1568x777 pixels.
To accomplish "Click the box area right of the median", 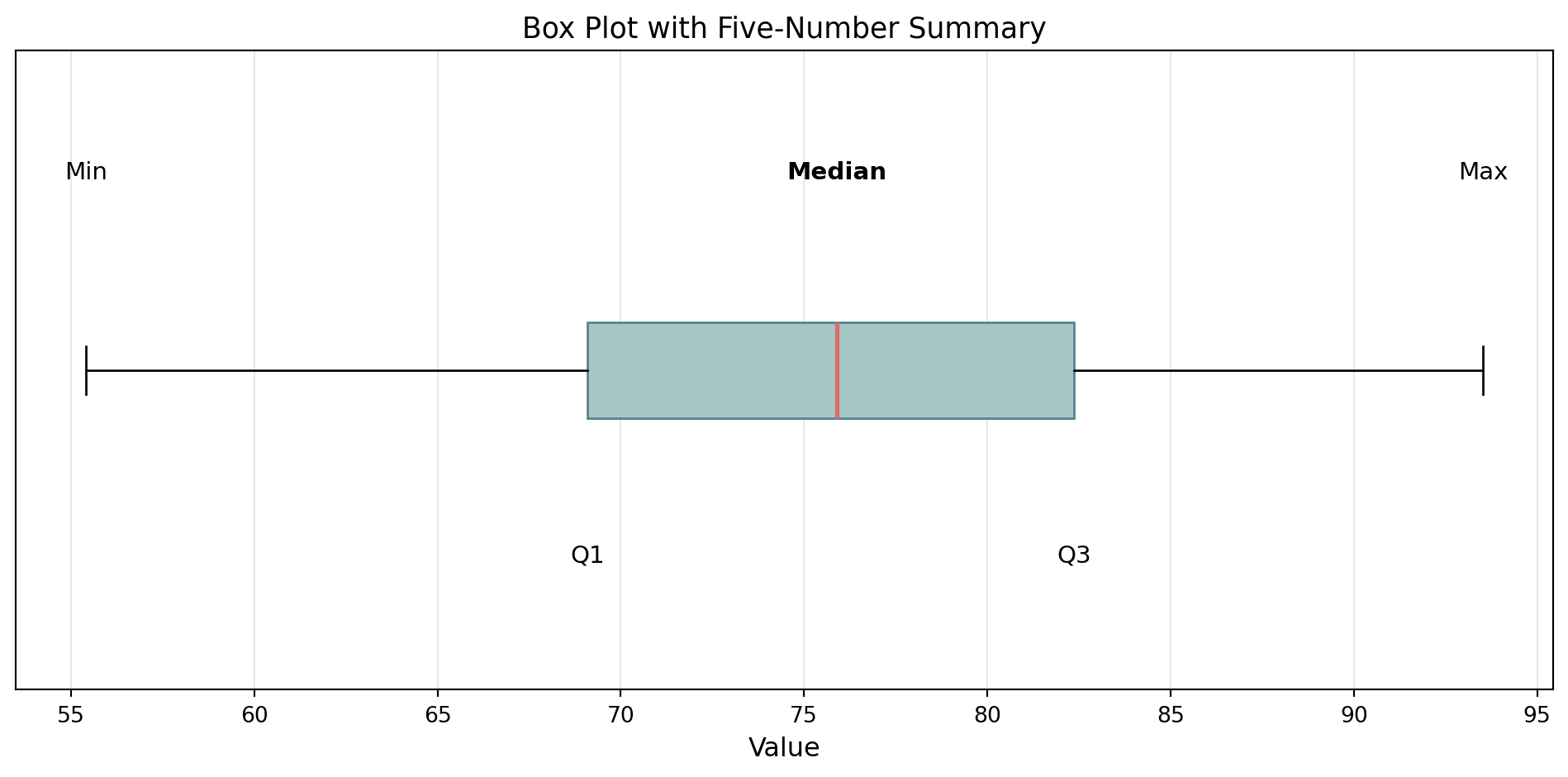I will (x=956, y=370).
